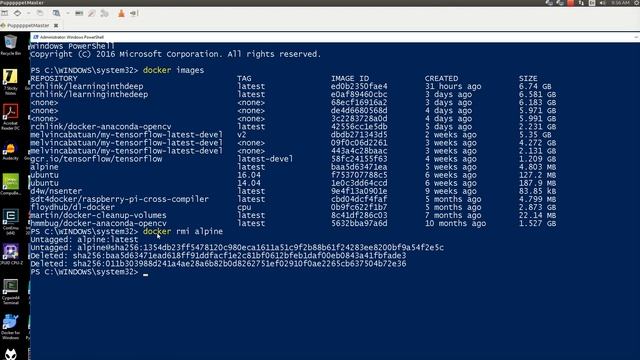640x360 pixels.
Task: Click the exit arrow icon in VM toolbar
Action: [x=133, y=13]
